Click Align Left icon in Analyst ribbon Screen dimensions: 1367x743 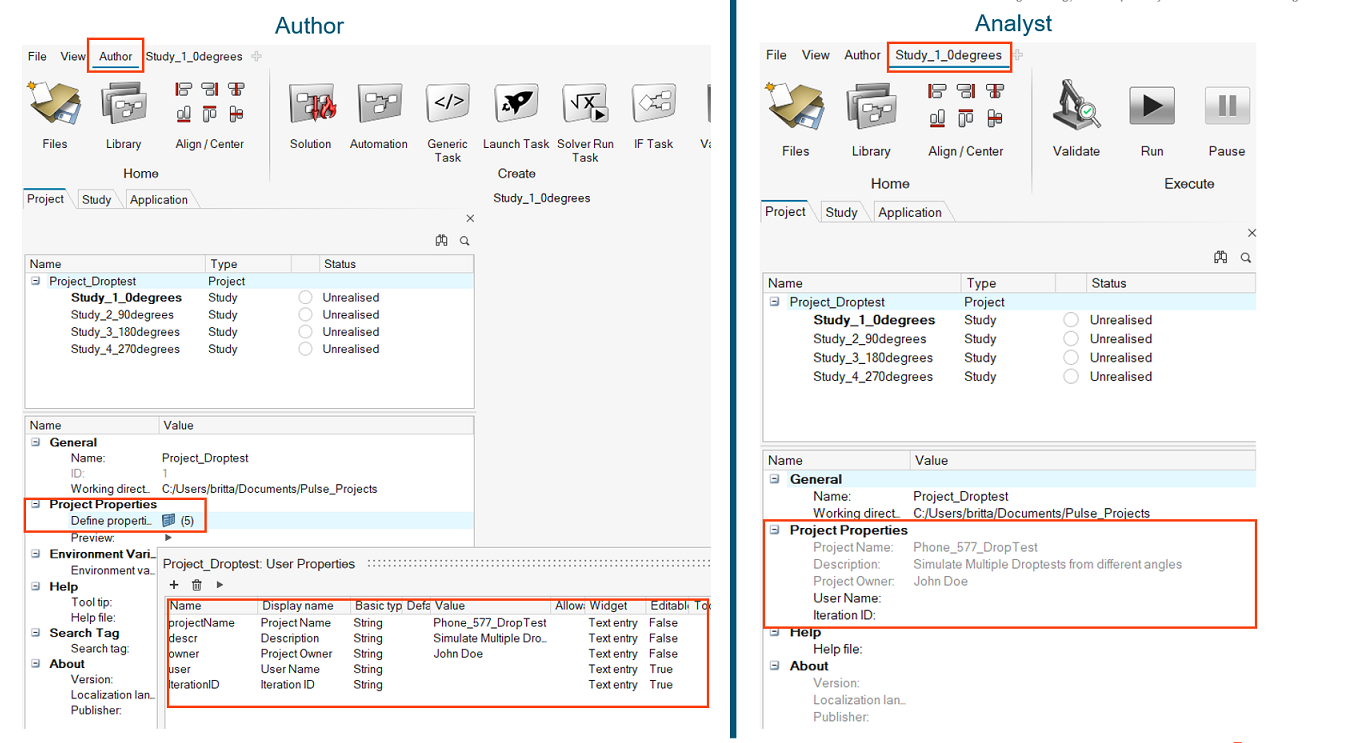coord(937,91)
